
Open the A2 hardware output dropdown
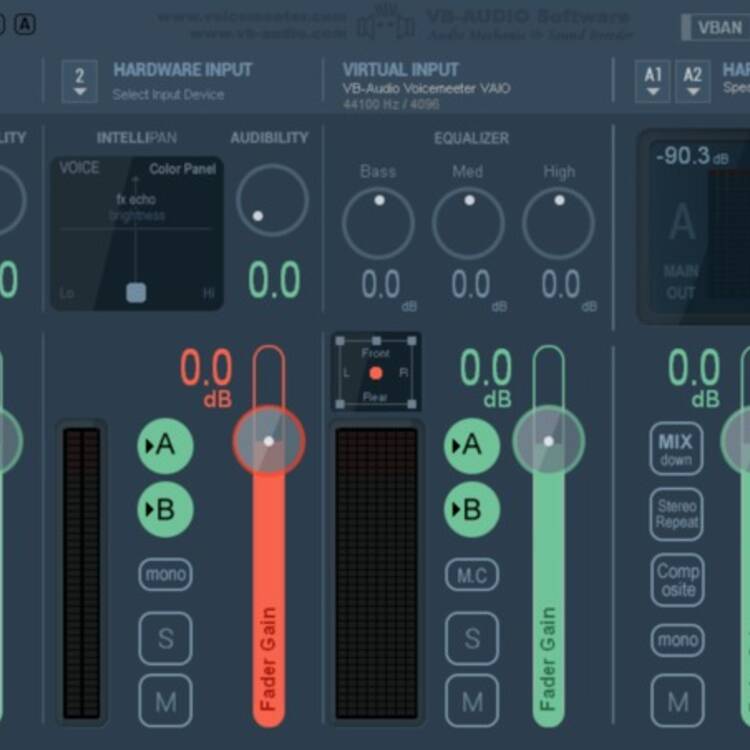point(693,81)
